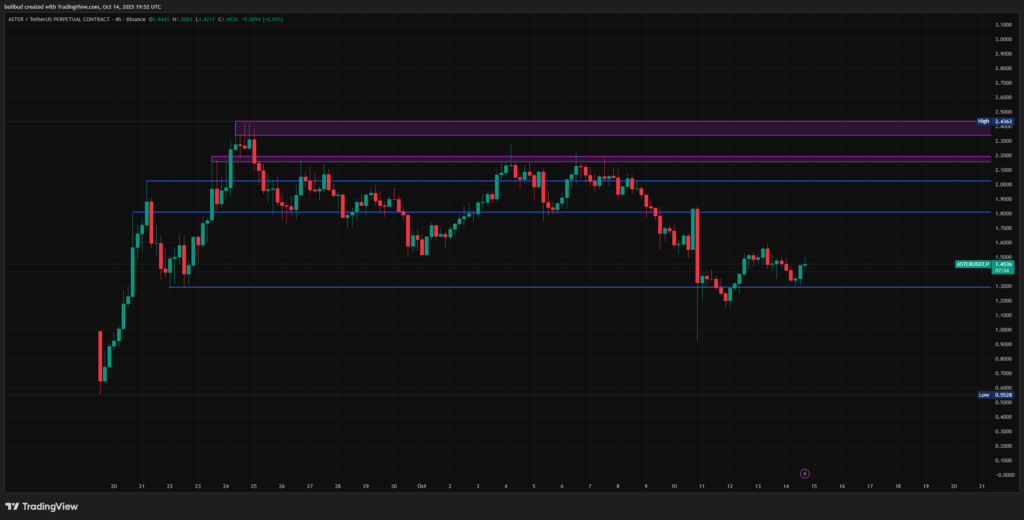Click the Oct label on the time axis
This screenshot has height=520, width=1024.
tap(421, 486)
